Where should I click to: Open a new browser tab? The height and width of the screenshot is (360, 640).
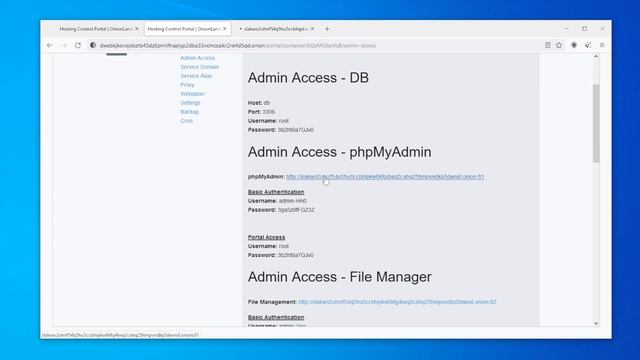[x=327, y=29]
